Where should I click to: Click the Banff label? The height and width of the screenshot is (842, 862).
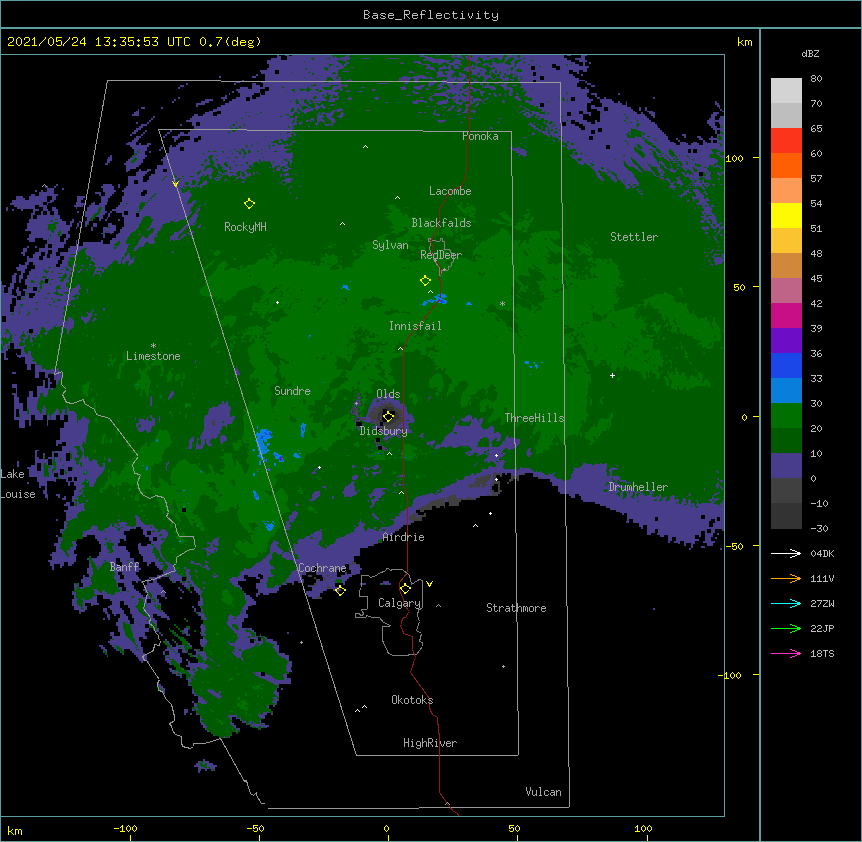tap(124, 567)
